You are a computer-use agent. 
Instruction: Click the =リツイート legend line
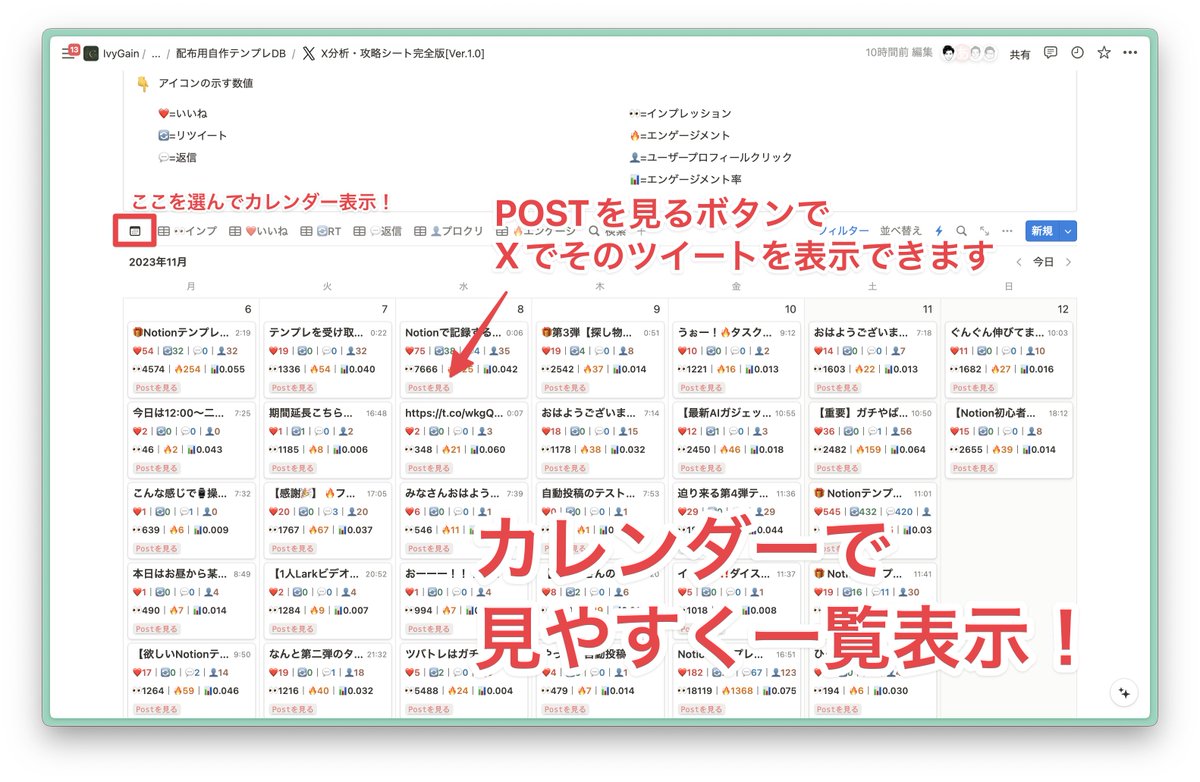192,135
